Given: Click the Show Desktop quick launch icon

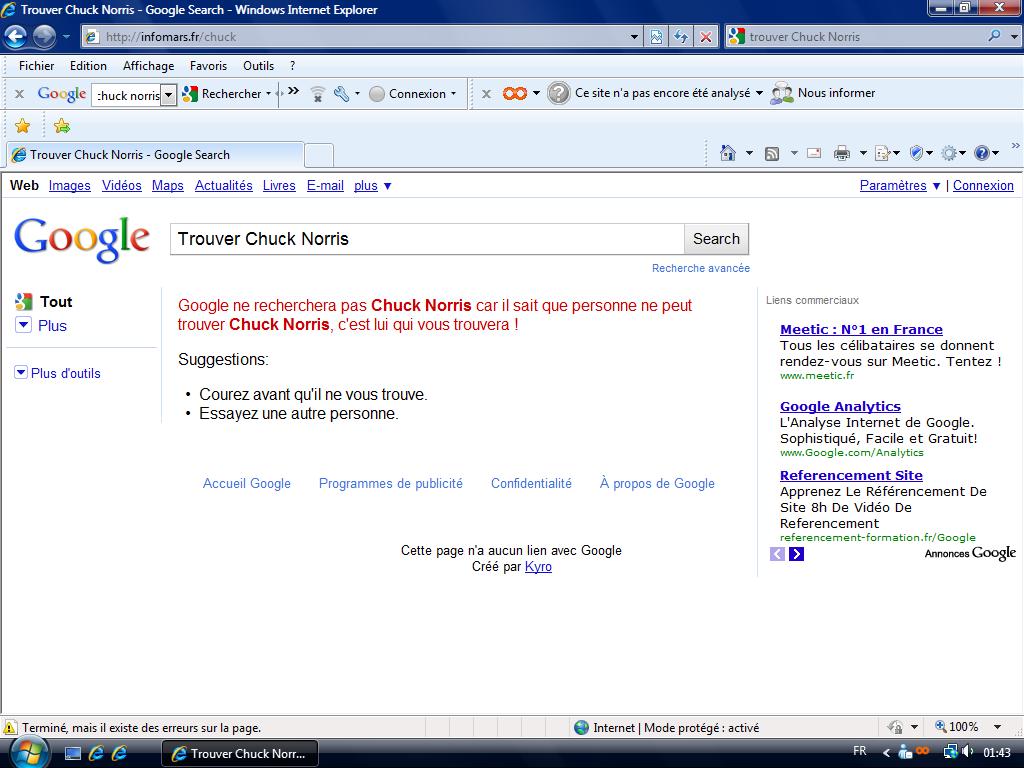Looking at the screenshot, I should click(72, 753).
